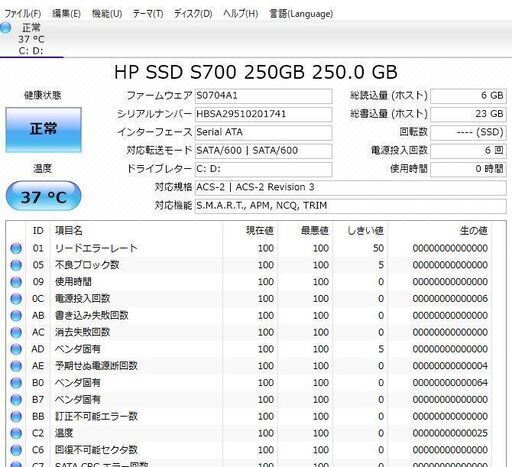Click power-on count value 6 回
Viewport: 512px width, 467px height.
click(x=468, y=151)
